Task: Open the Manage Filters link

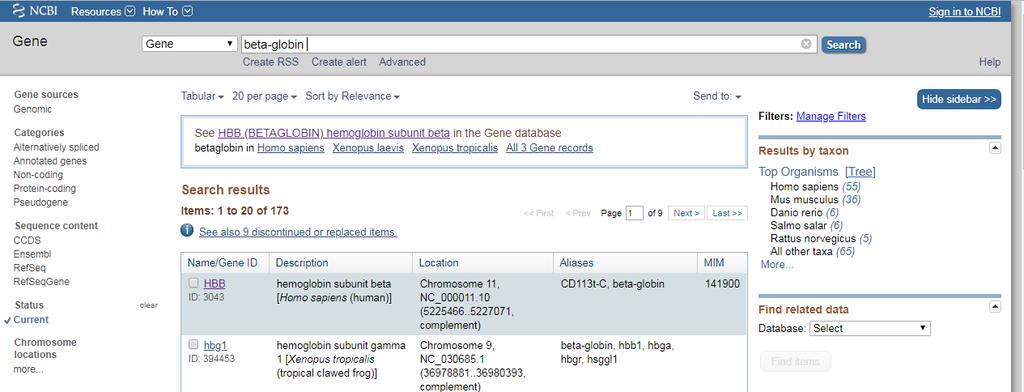Action: point(831,116)
